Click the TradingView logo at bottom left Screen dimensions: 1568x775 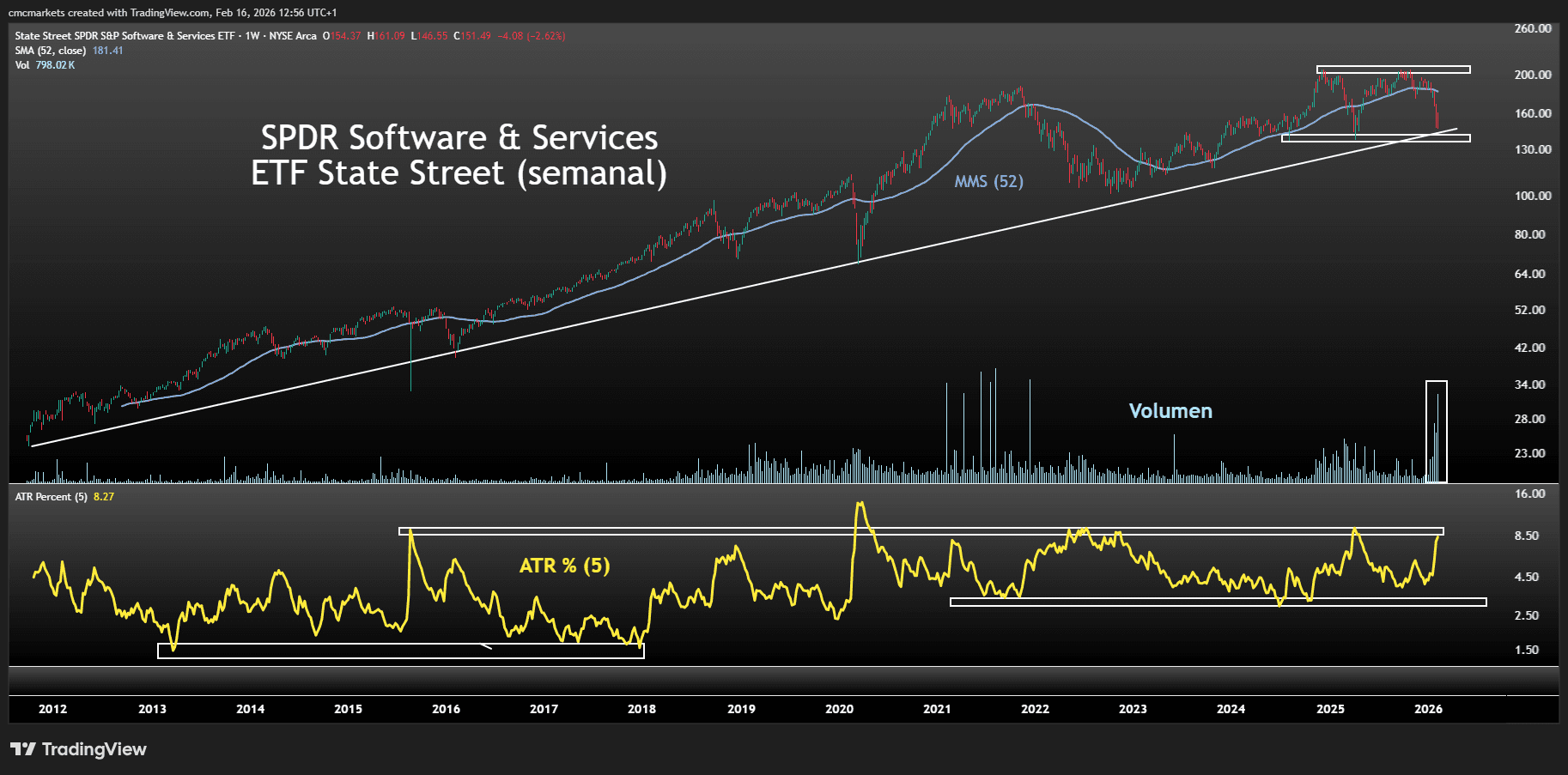click(x=77, y=749)
